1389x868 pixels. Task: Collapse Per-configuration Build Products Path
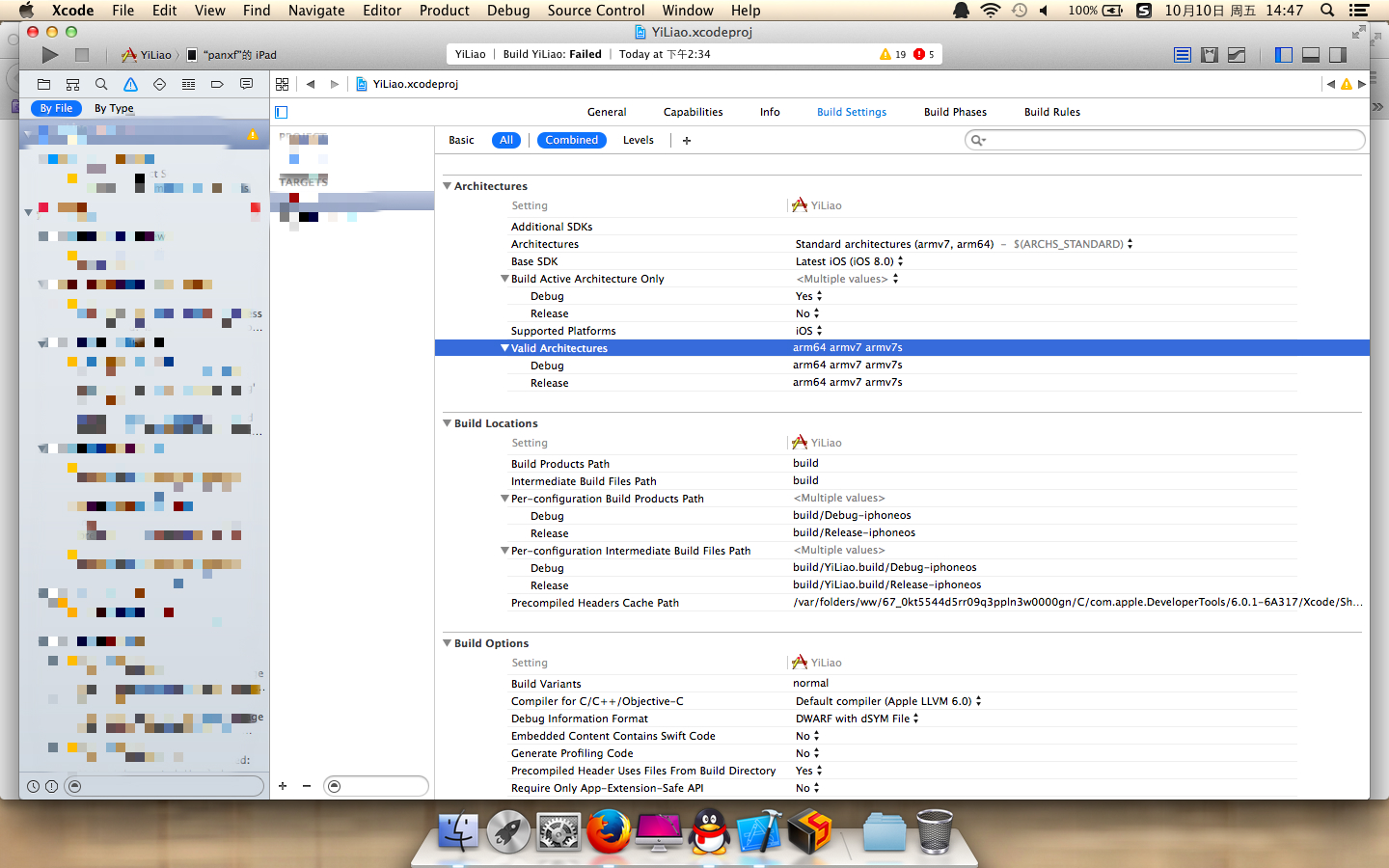click(x=504, y=499)
